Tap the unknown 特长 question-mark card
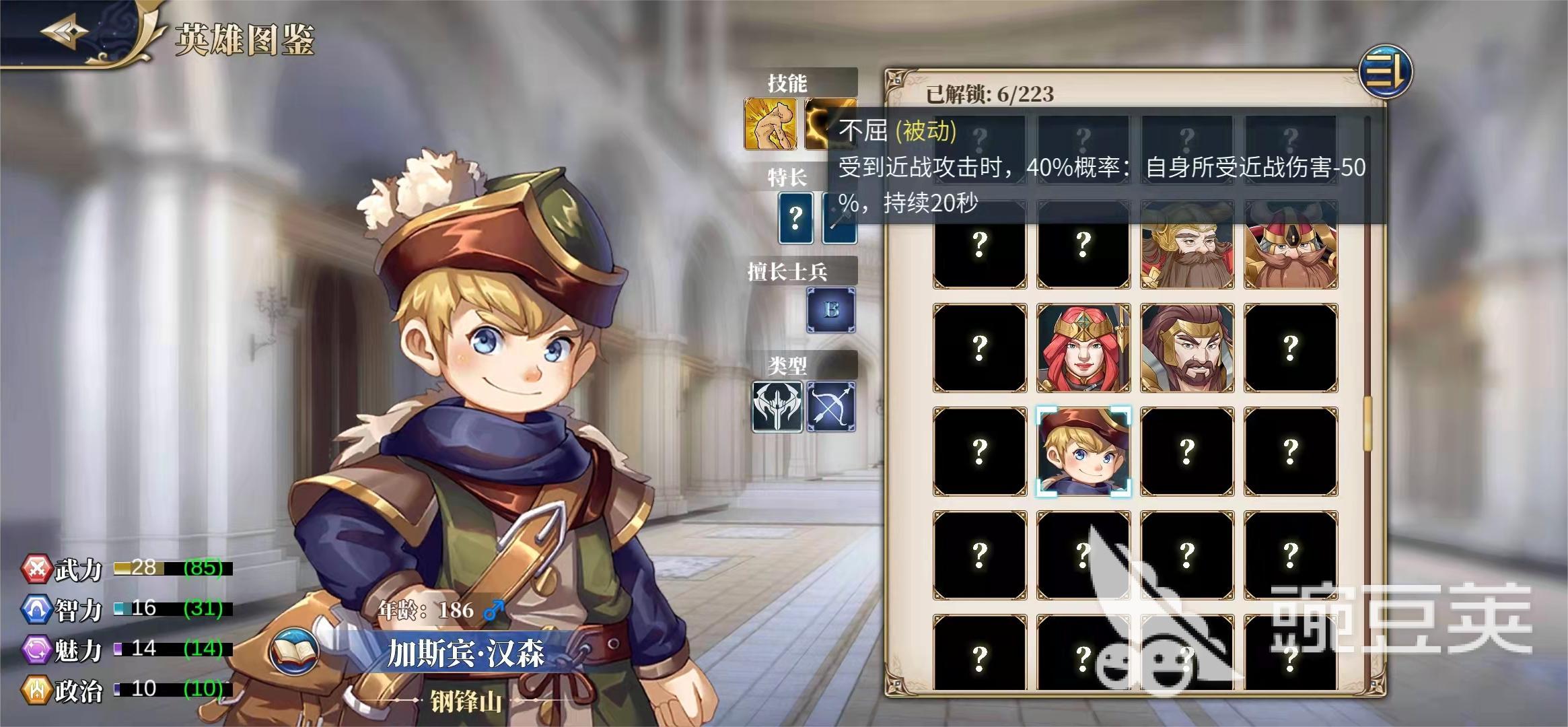Screen dimensions: 1568x727 click(795, 217)
